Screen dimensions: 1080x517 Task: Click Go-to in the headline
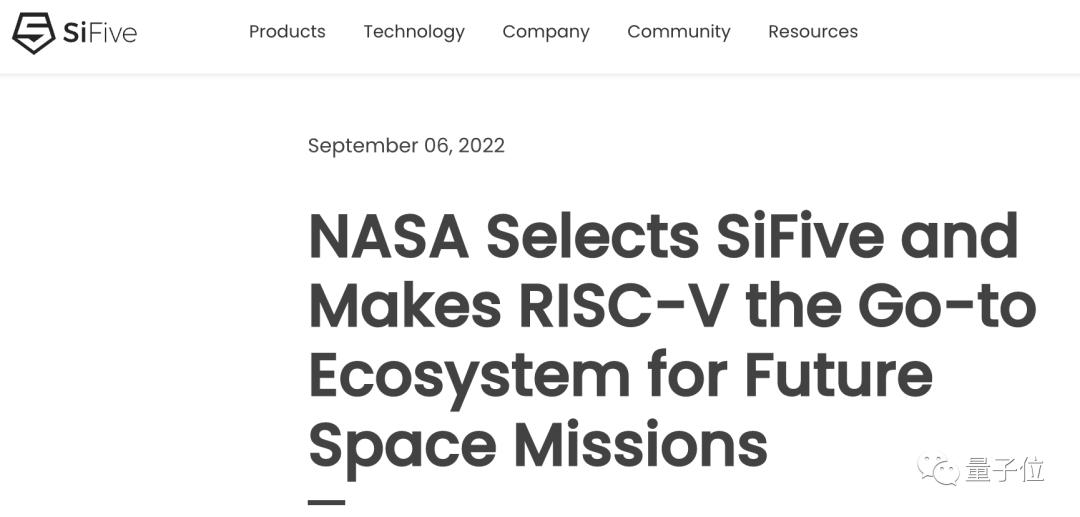(x=947, y=306)
